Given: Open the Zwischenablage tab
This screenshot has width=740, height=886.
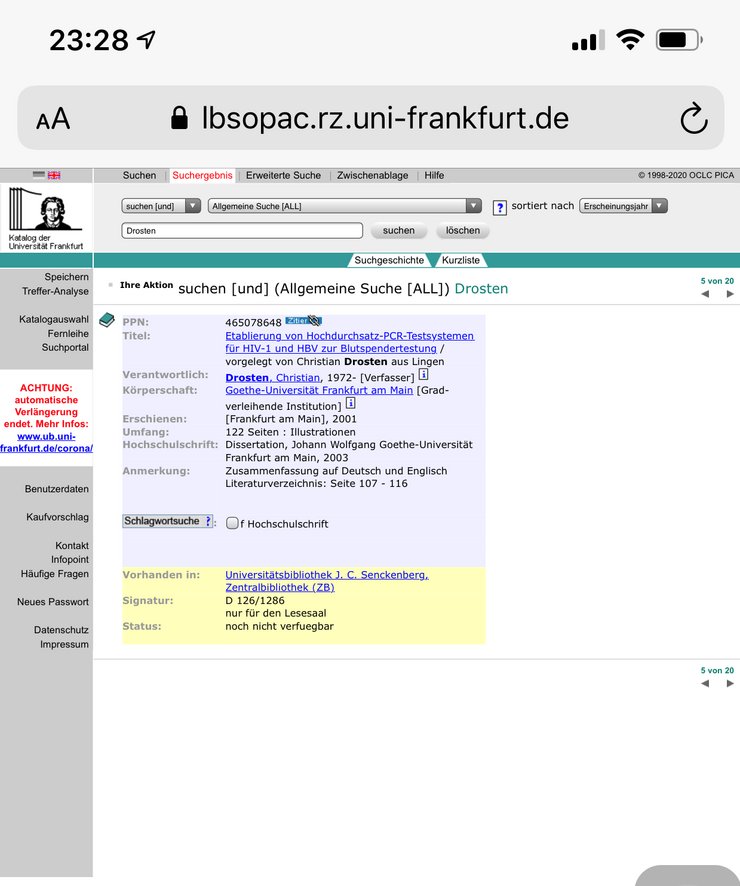Looking at the screenshot, I should [x=372, y=175].
